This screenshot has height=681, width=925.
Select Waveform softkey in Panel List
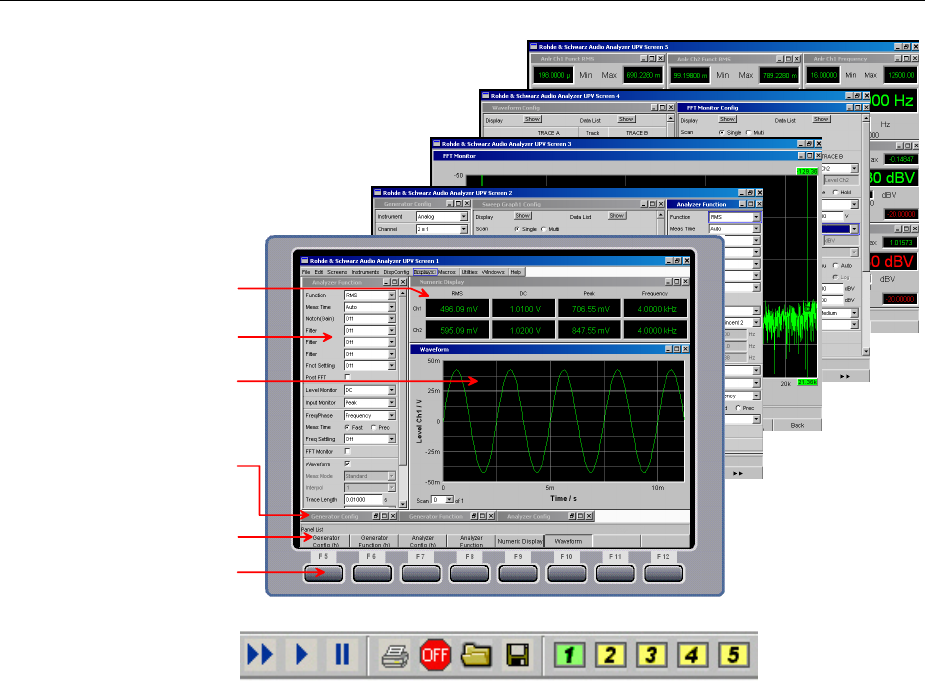(x=568, y=541)
